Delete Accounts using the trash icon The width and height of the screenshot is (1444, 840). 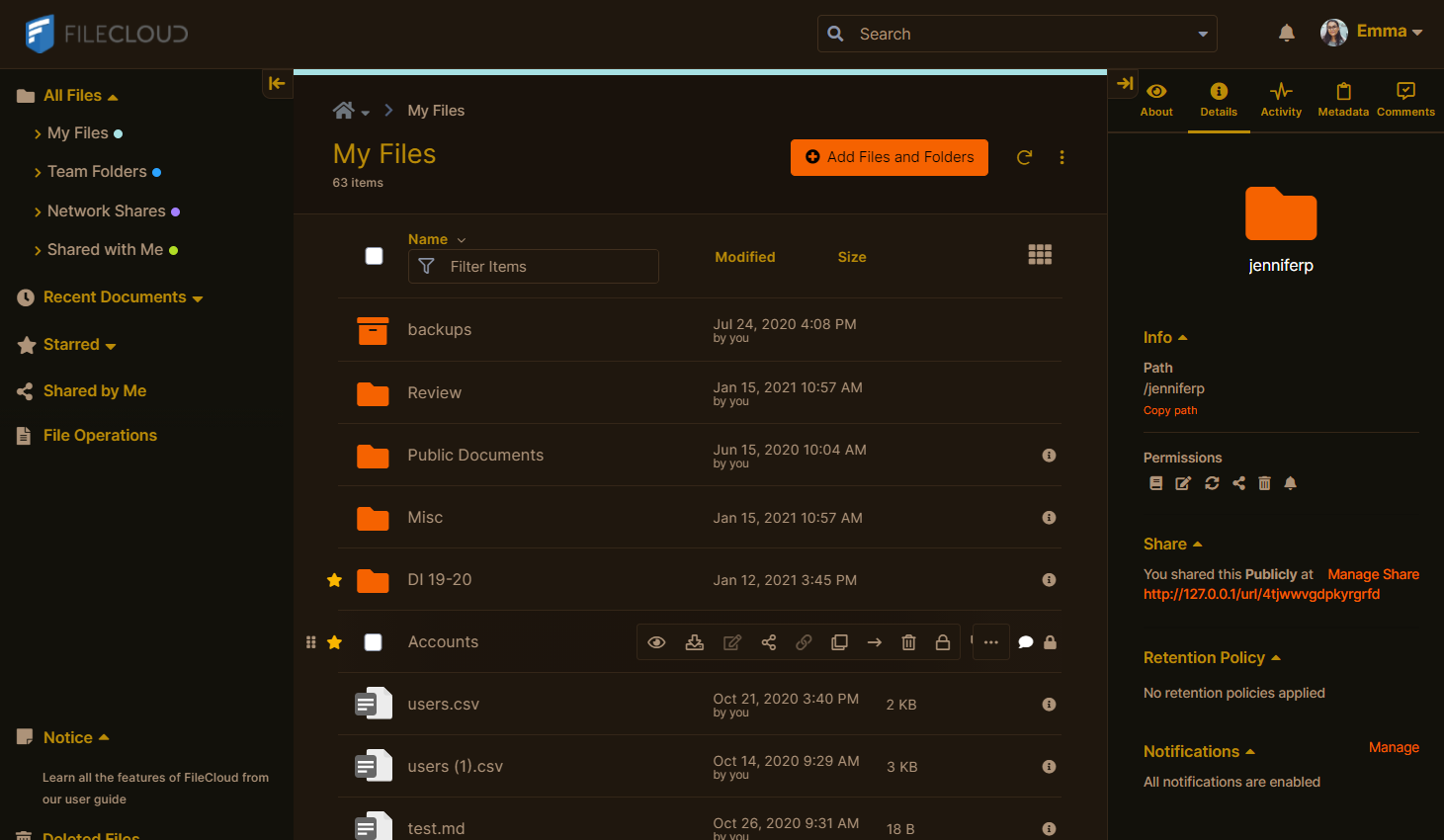click(x=908, y=642)
